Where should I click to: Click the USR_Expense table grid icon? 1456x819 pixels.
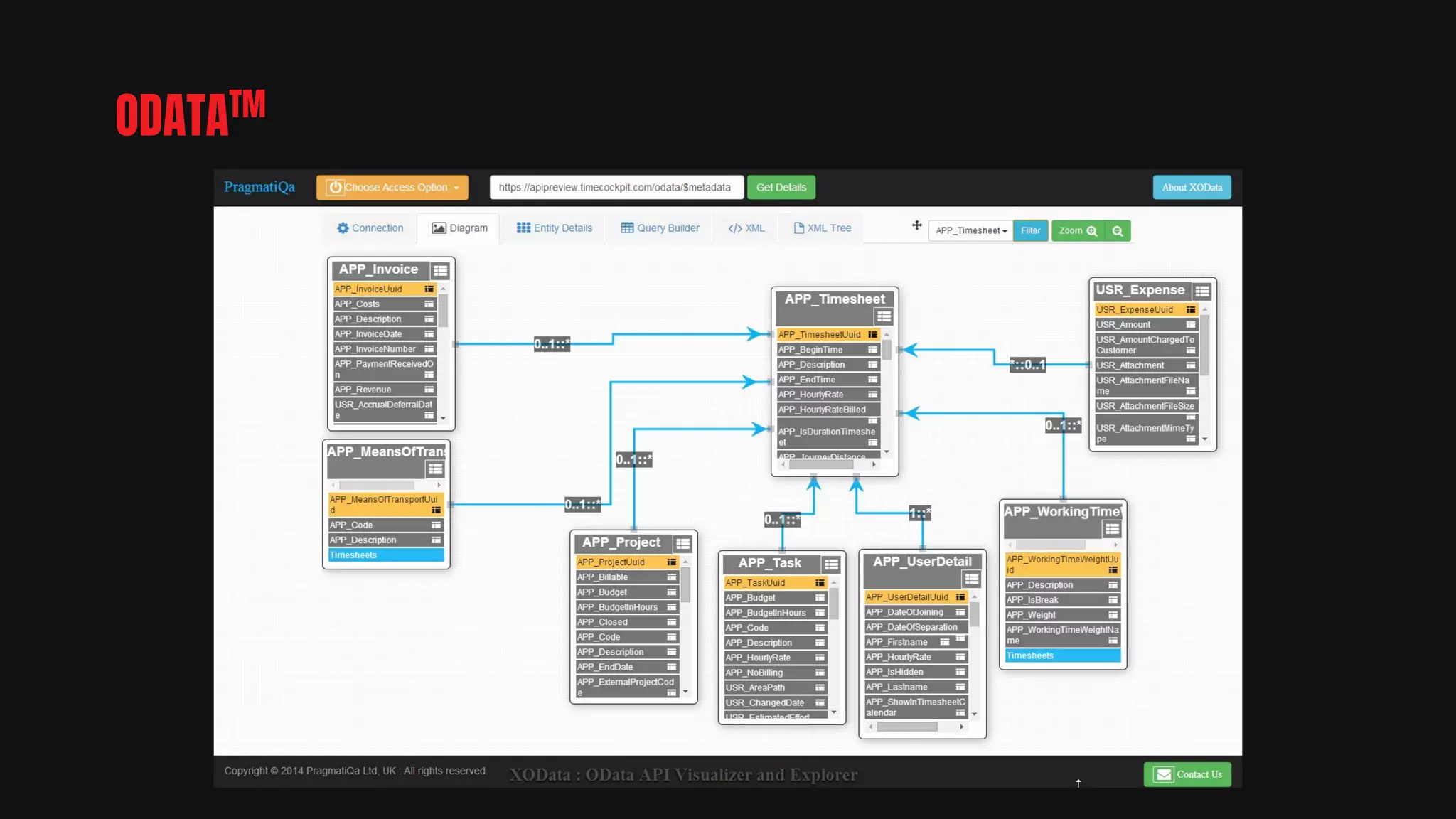point(1202,291)
